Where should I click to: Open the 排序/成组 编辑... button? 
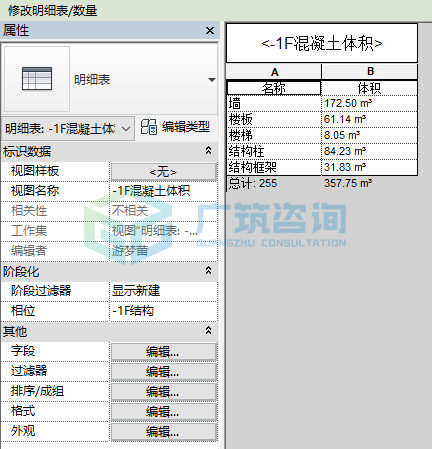163,392
